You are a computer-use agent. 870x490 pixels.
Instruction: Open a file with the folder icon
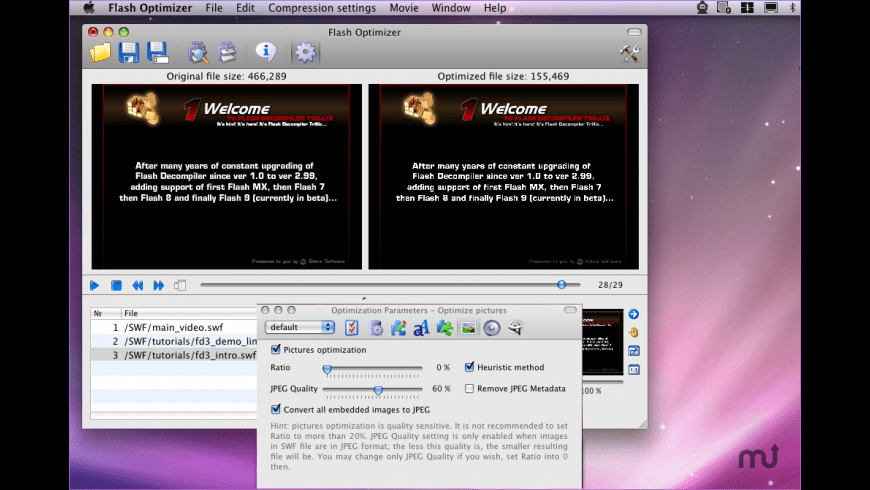100,53
